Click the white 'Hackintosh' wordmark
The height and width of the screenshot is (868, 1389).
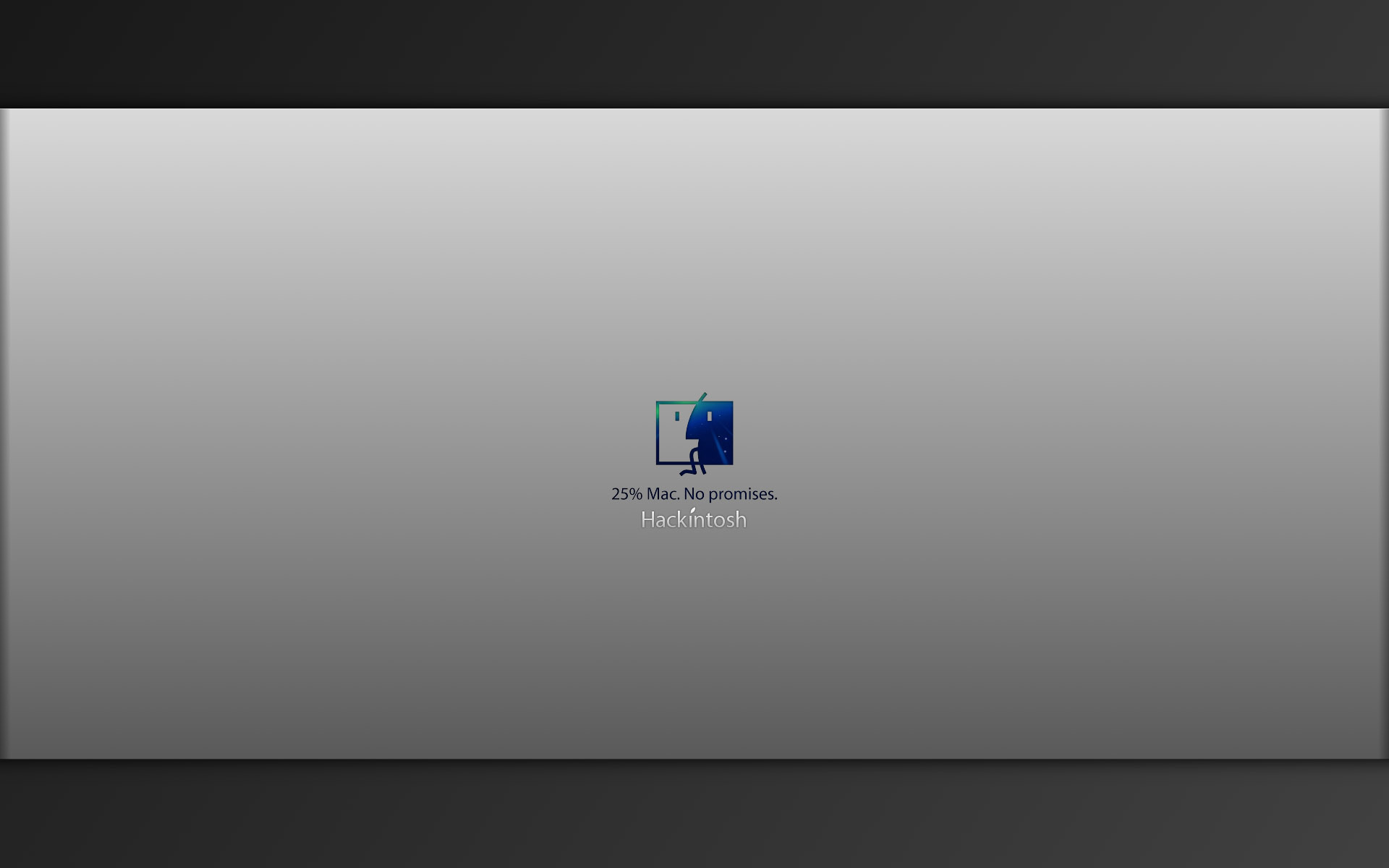(x=694, y=520)
